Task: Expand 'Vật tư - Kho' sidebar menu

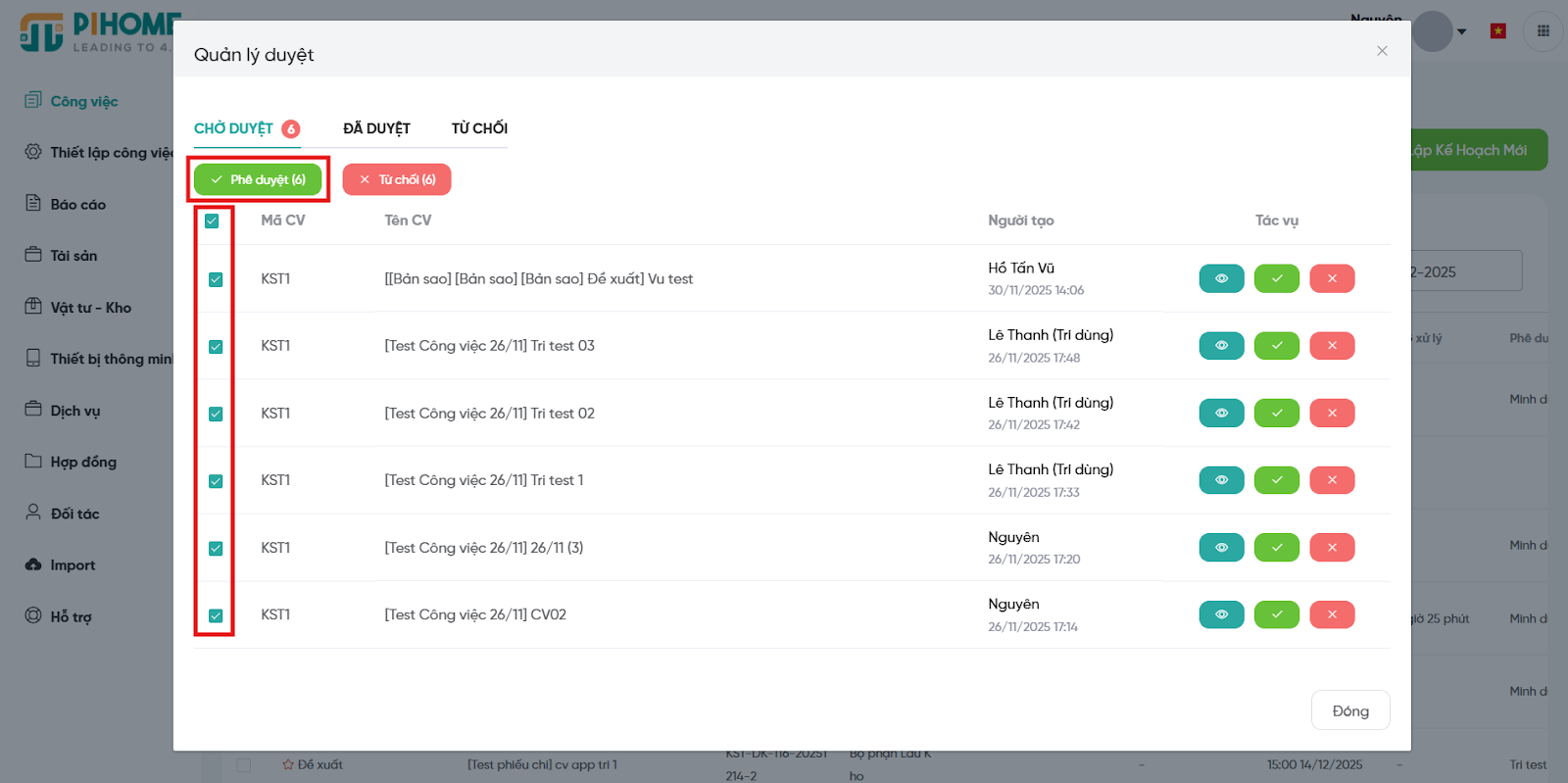Action: 90,308
